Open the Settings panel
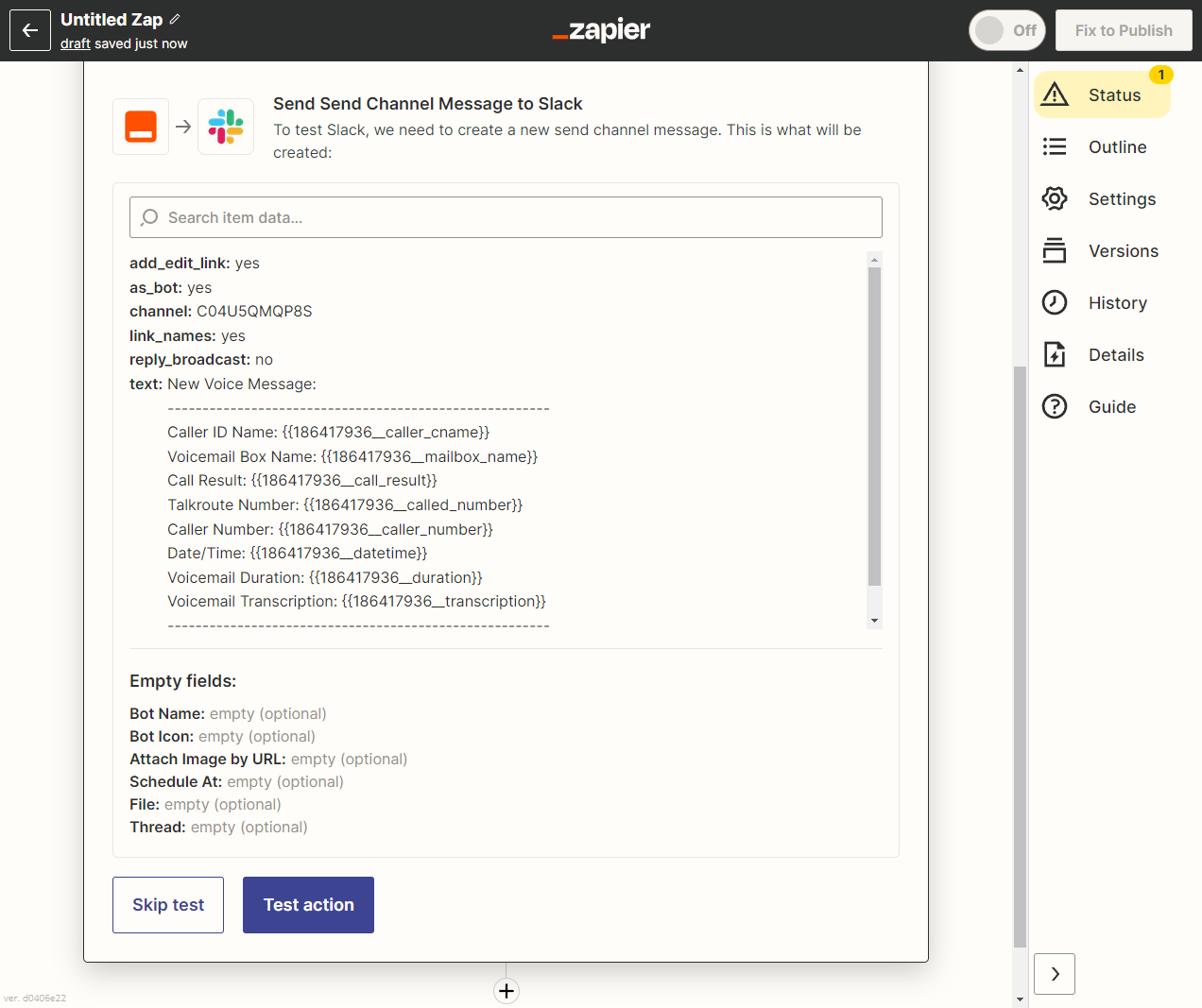 click(1102, 198)
